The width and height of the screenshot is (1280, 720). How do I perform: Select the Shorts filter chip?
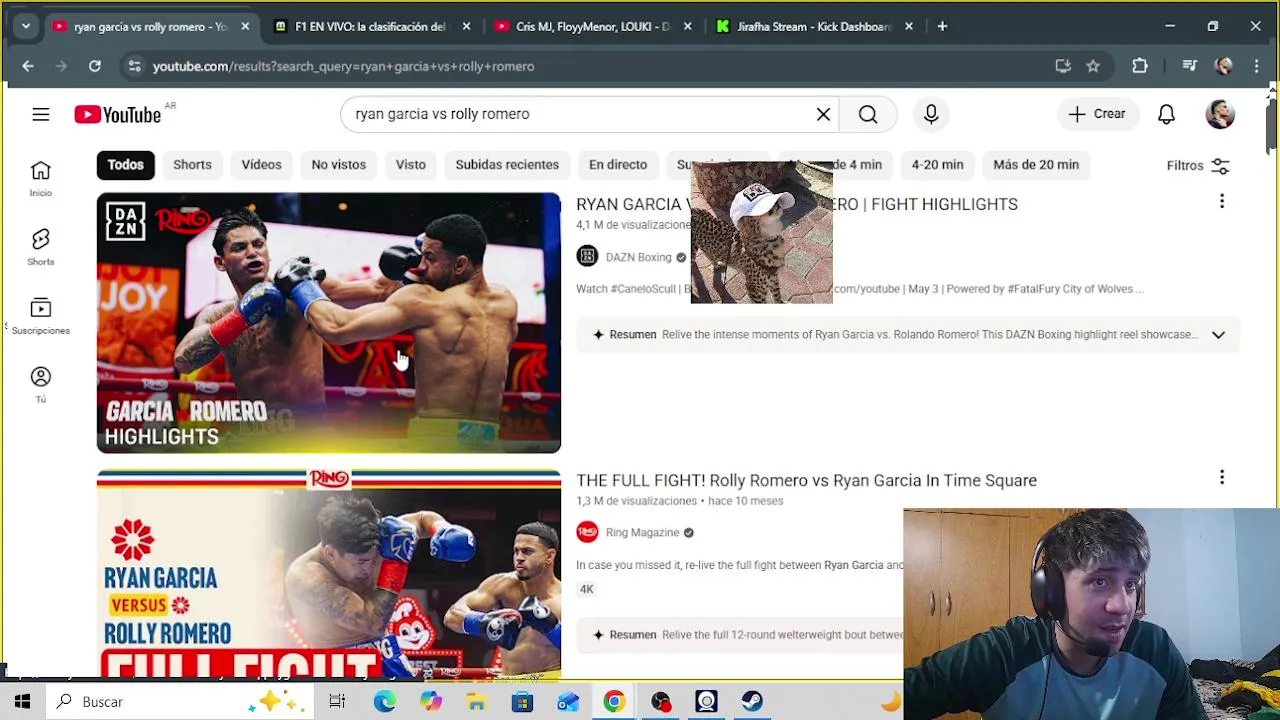tap(192, 164)
